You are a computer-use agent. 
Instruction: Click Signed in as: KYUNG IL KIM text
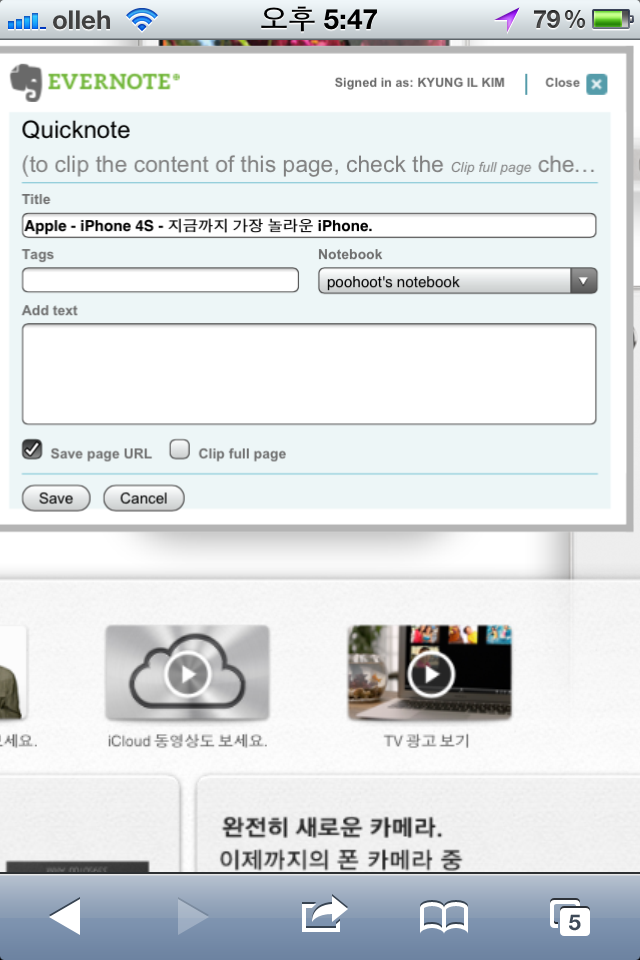[420, 83]
